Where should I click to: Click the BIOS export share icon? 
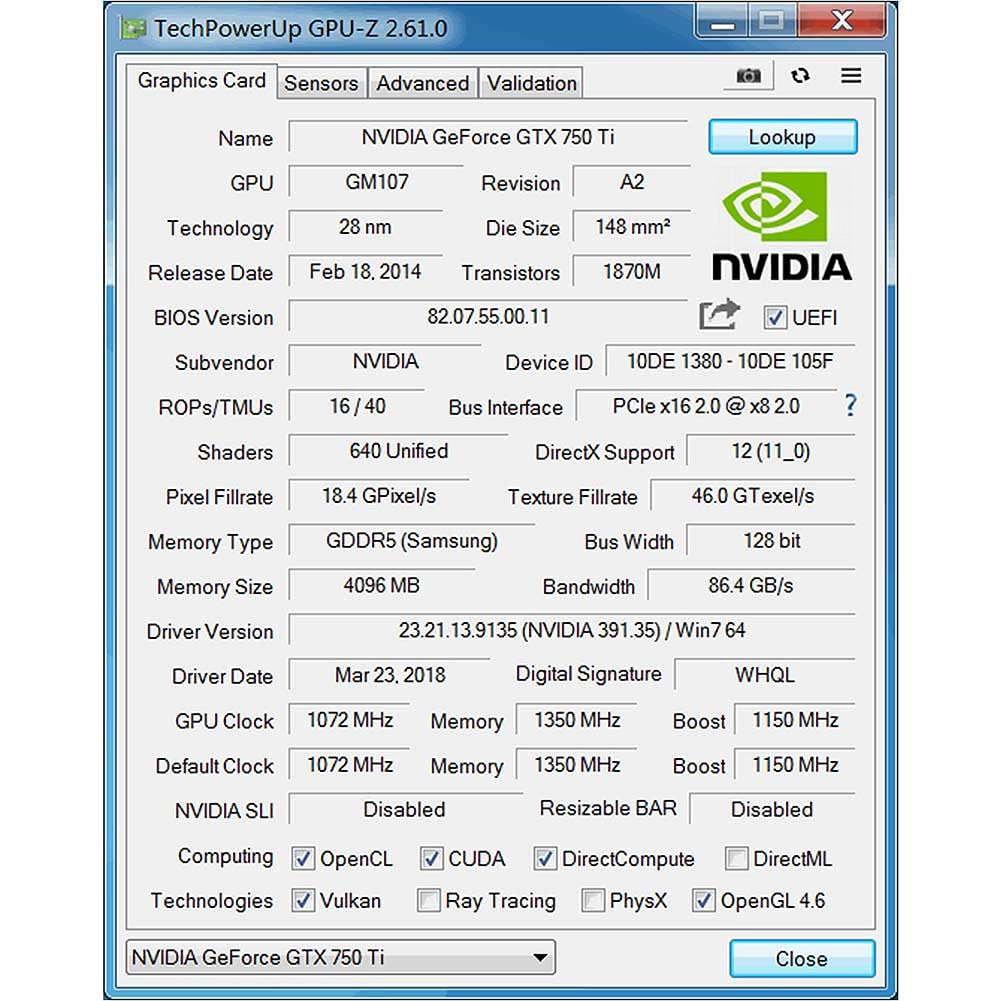coord(719,315)
